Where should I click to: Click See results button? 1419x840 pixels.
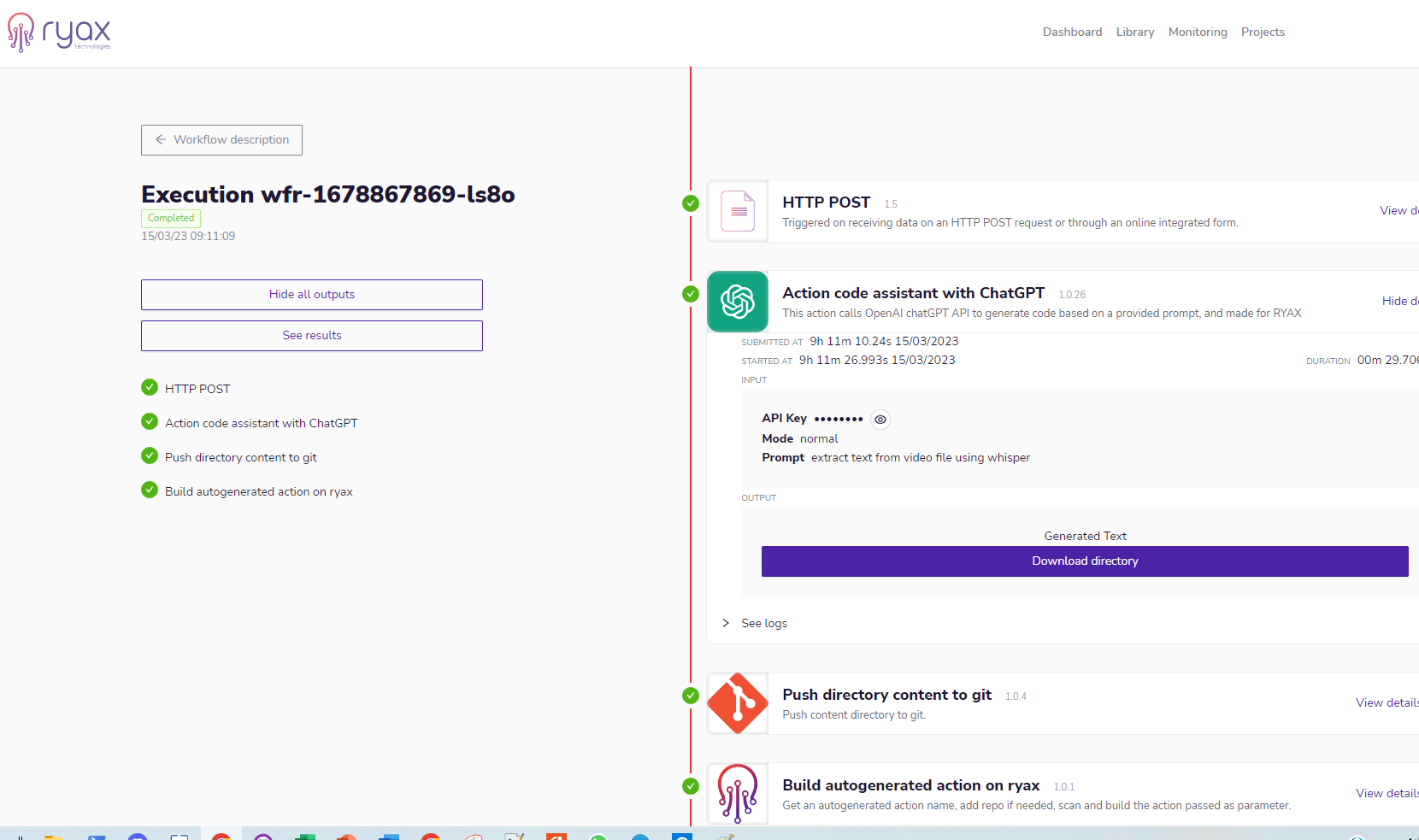pyautogui.click(x=312, y=336)
